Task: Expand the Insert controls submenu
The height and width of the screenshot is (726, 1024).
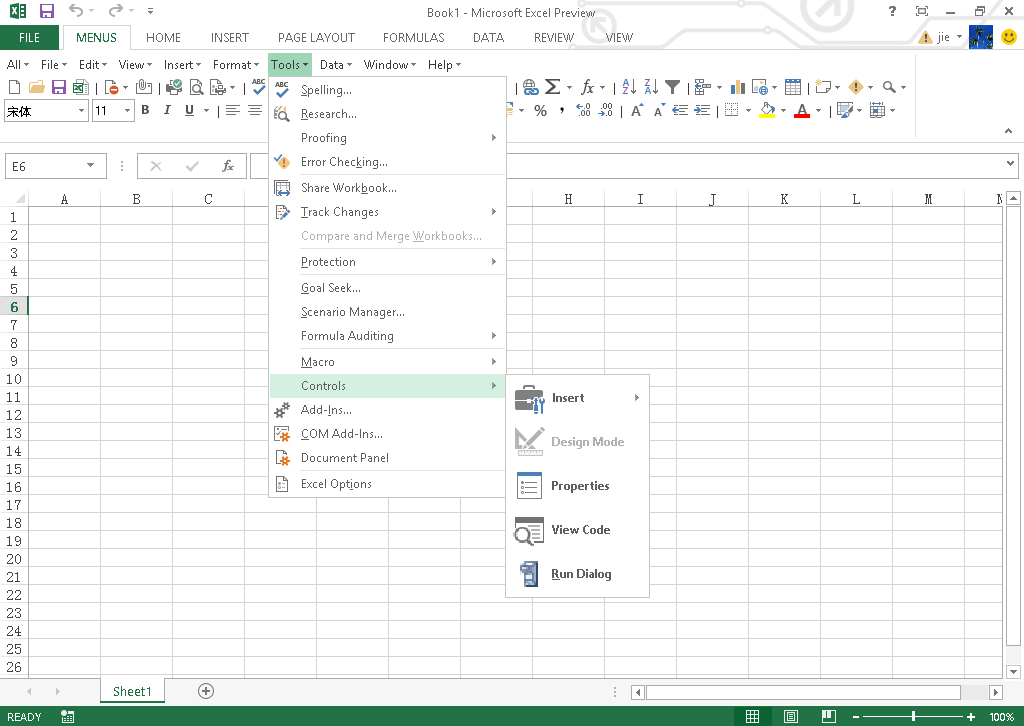Action: point(577,398)
